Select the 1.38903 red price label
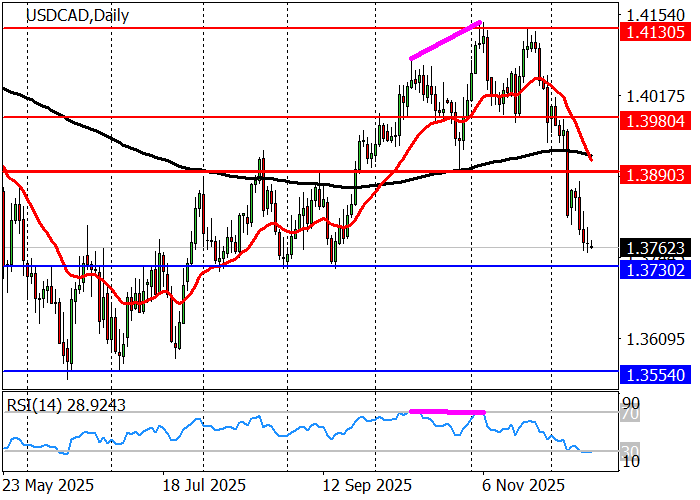700x500 pixels. 656,175
